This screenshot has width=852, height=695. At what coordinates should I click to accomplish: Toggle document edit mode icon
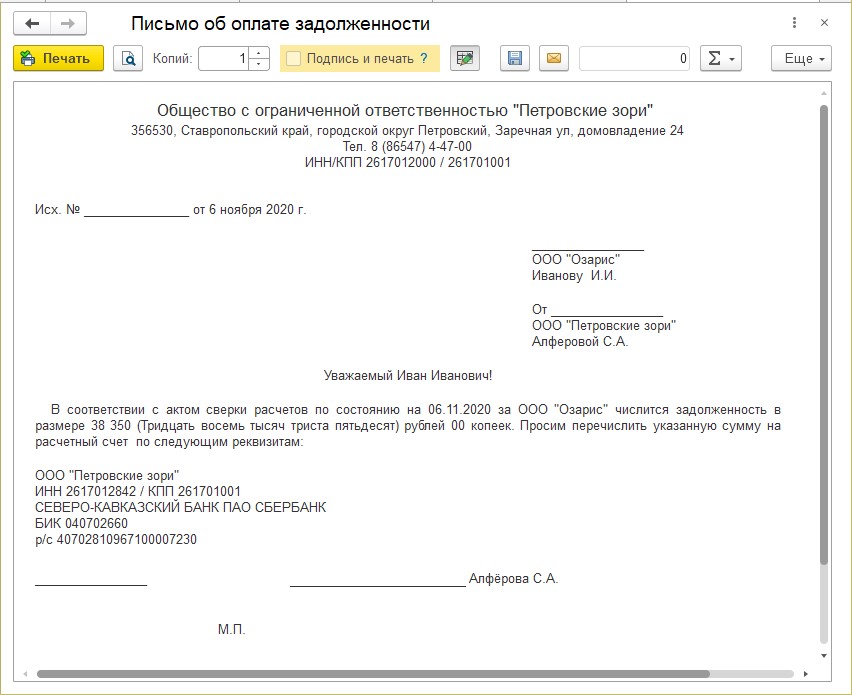tap(465, 58)
